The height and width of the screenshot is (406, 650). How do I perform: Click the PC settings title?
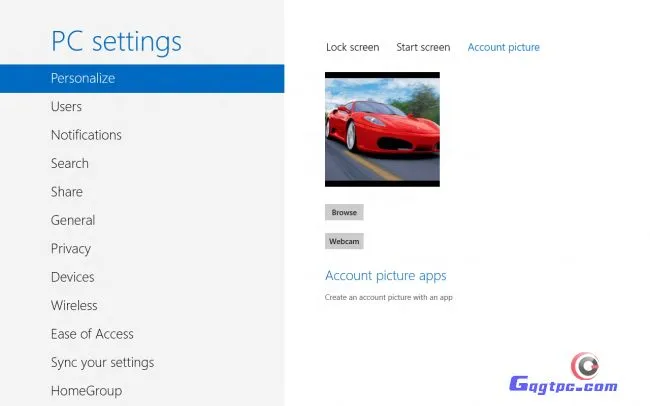coord(116,41)
